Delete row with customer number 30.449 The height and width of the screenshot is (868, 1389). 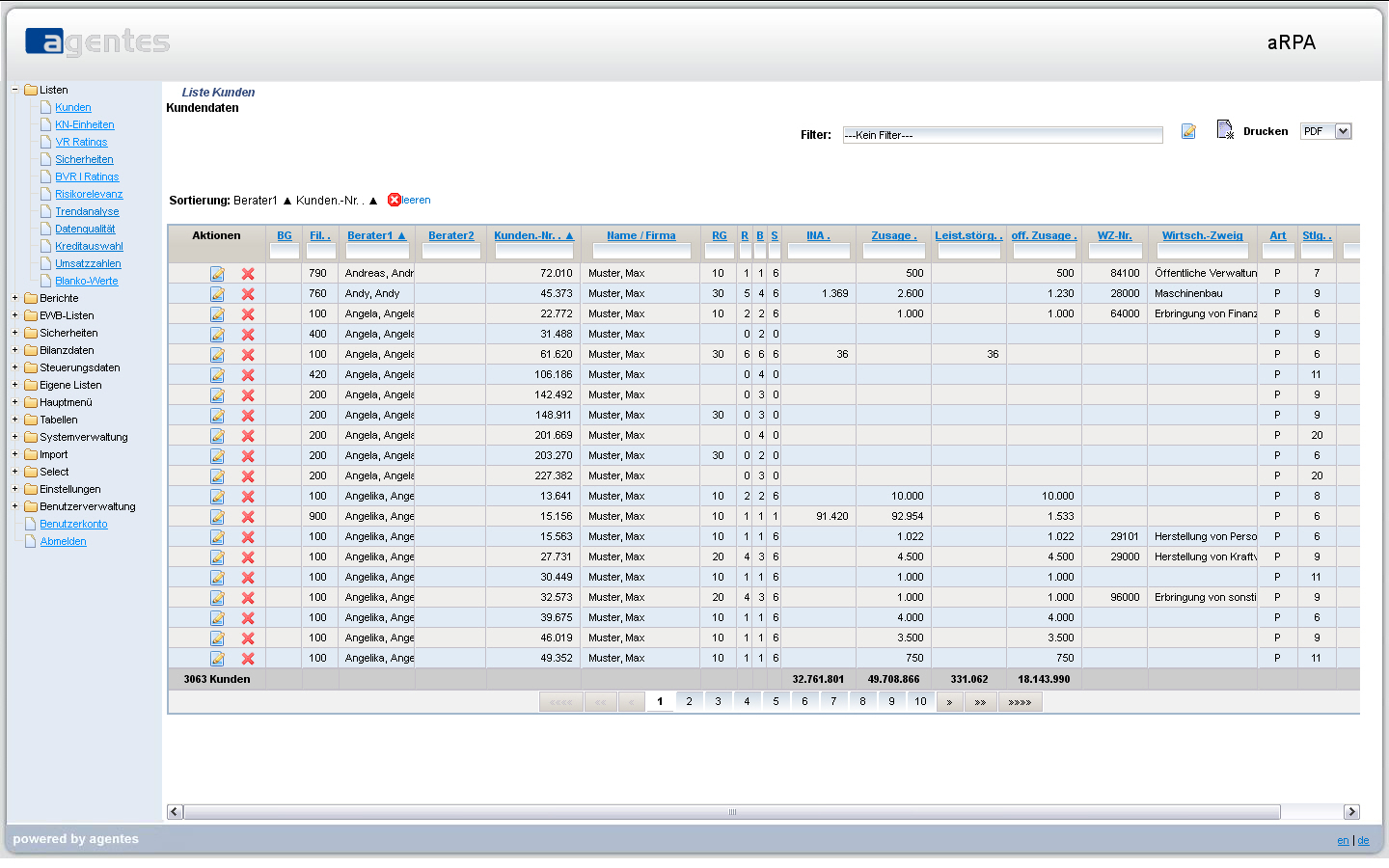[248, 578]
